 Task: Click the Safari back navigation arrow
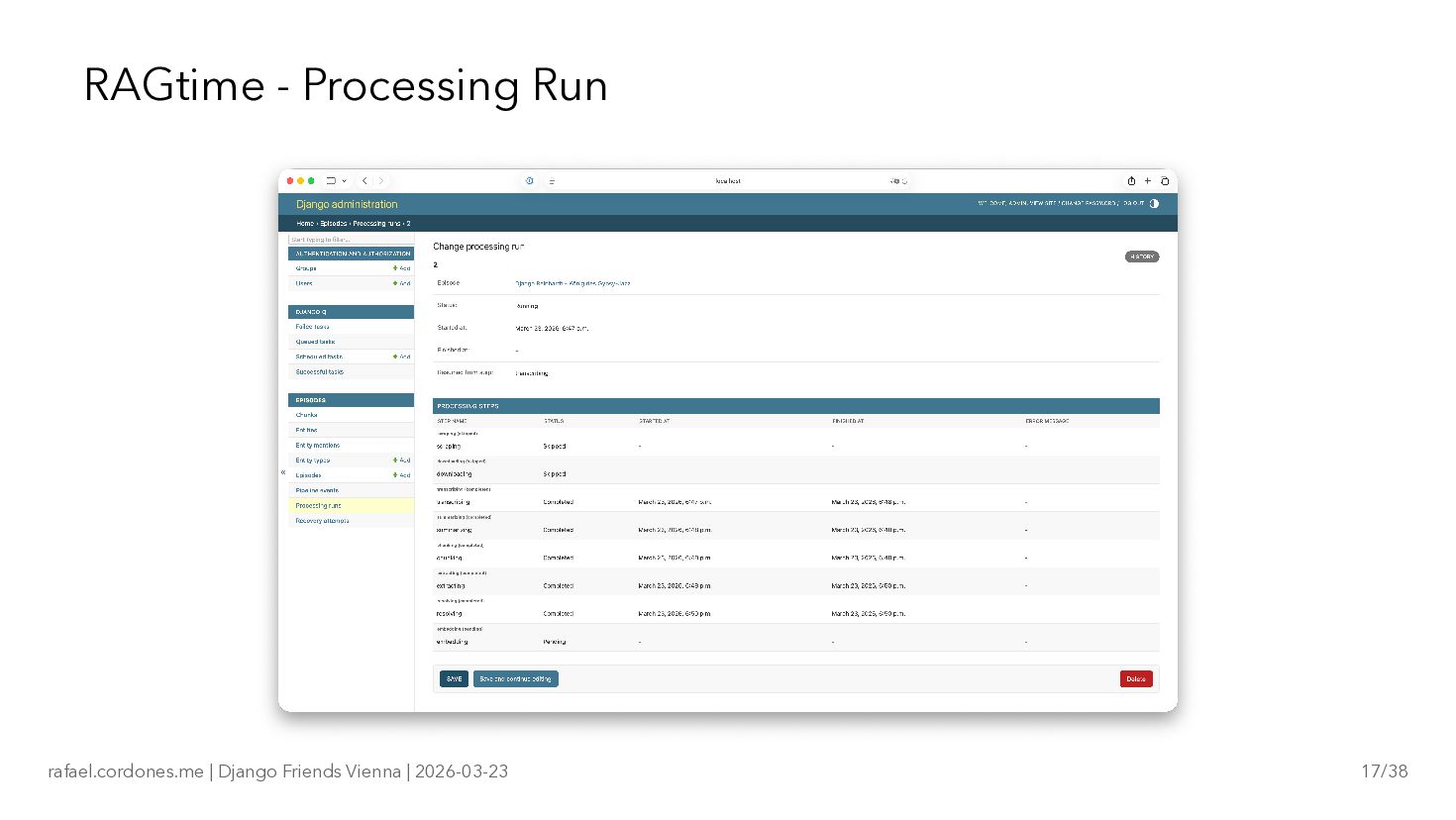(x=364, y=181)
